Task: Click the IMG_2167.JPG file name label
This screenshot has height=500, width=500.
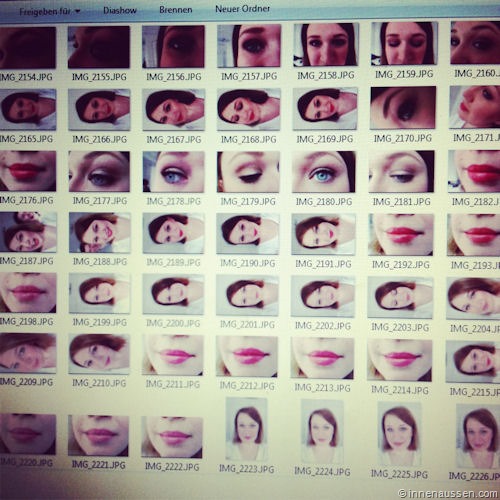Action: 174,139
